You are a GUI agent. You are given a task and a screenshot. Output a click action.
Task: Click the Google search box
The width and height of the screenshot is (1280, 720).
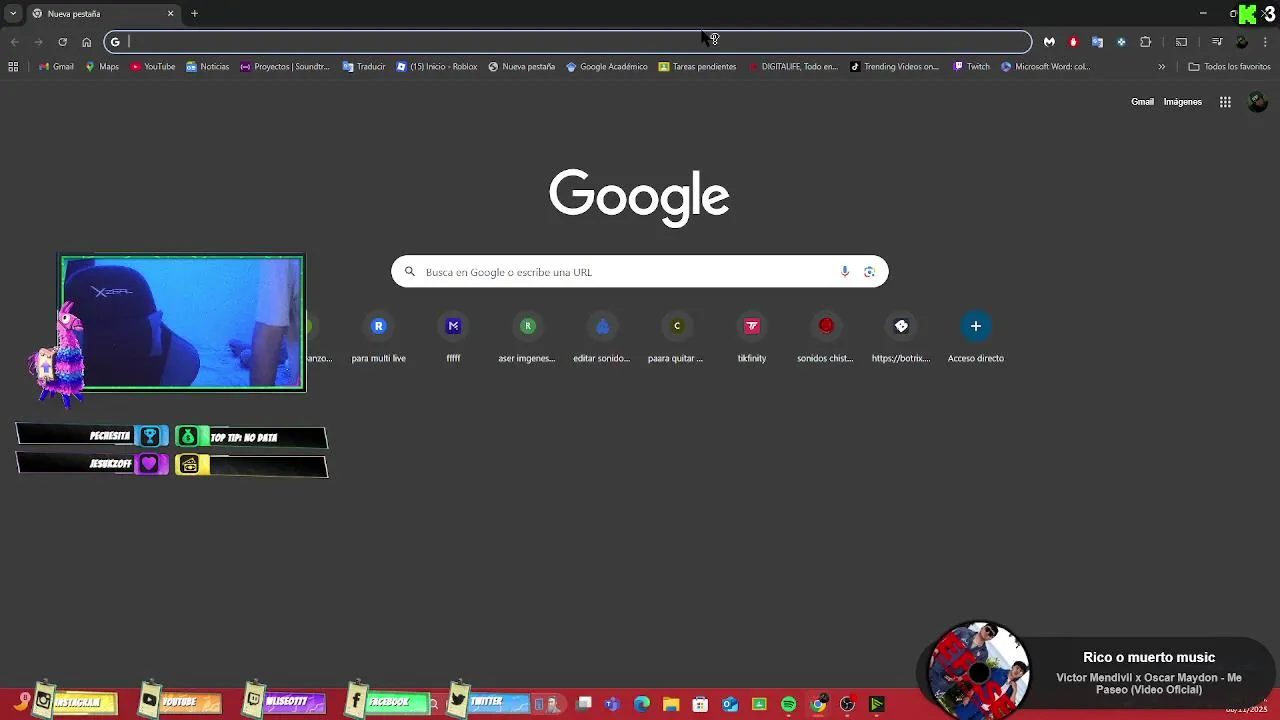pyautogui.click(x=639, y=272)
